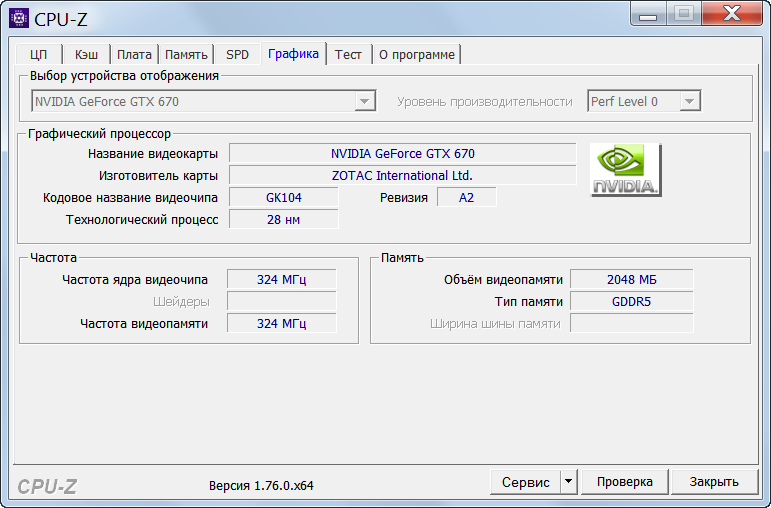Expand the Perf Level 0 dropdown
Screen dimensions: 771x508
(x=689, y=101)
